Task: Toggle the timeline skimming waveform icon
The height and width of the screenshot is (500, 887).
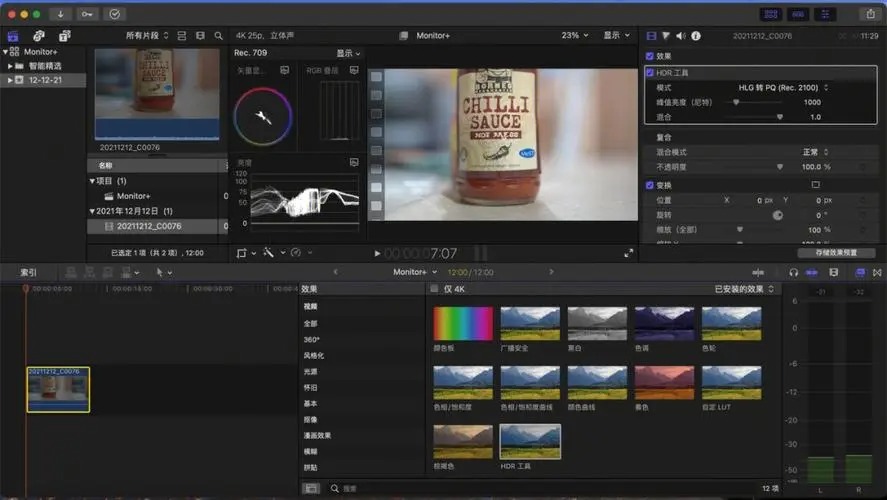Action: 758,273
